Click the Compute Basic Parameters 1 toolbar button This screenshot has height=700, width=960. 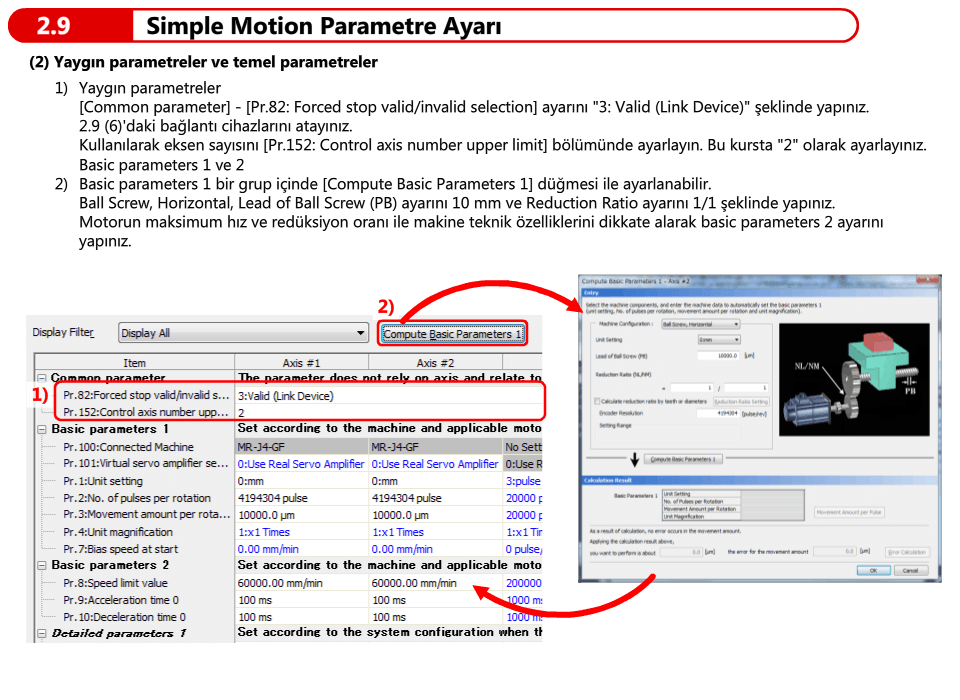[x=452, y=334]
